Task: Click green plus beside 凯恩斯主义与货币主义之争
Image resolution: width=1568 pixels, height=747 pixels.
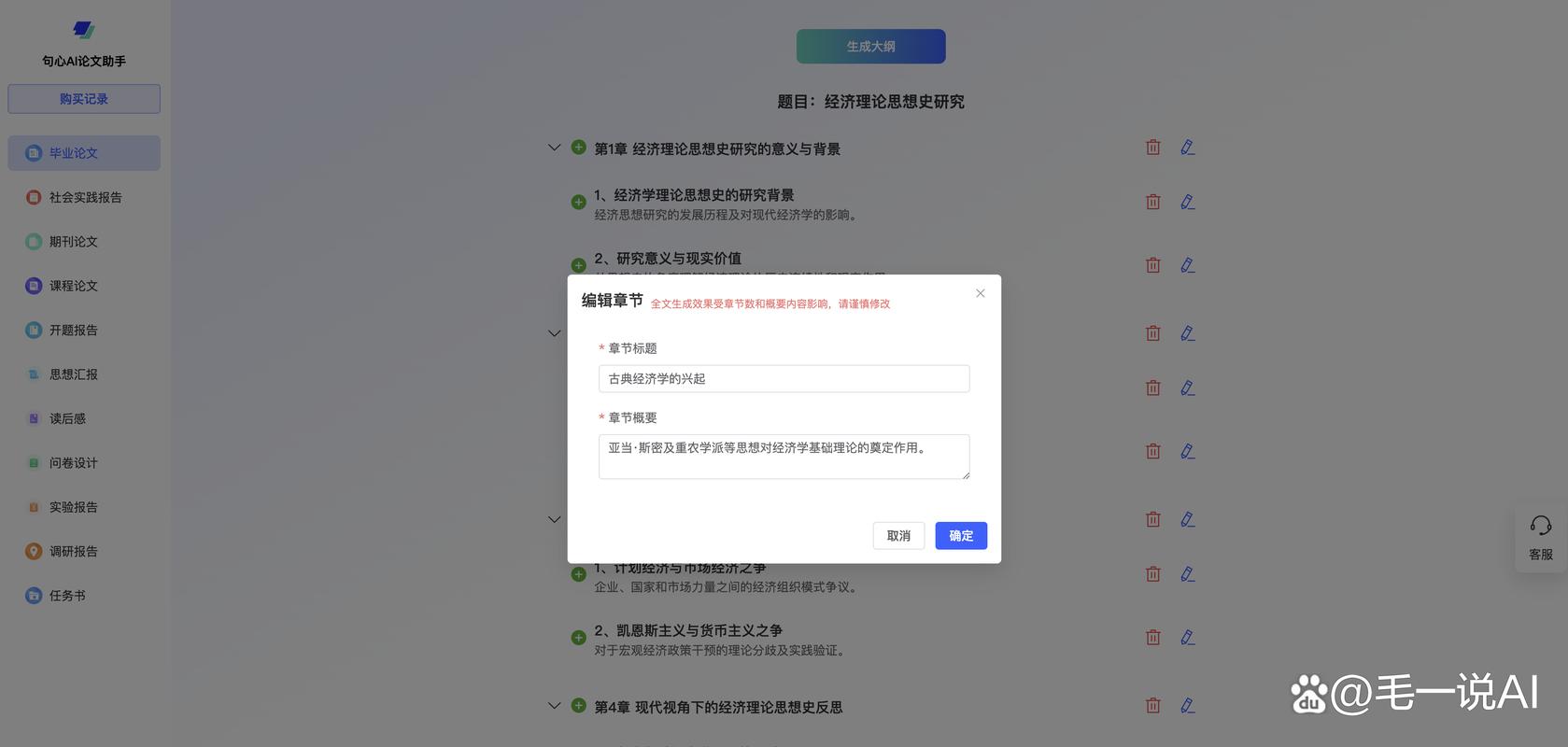Action: (578, 638)
